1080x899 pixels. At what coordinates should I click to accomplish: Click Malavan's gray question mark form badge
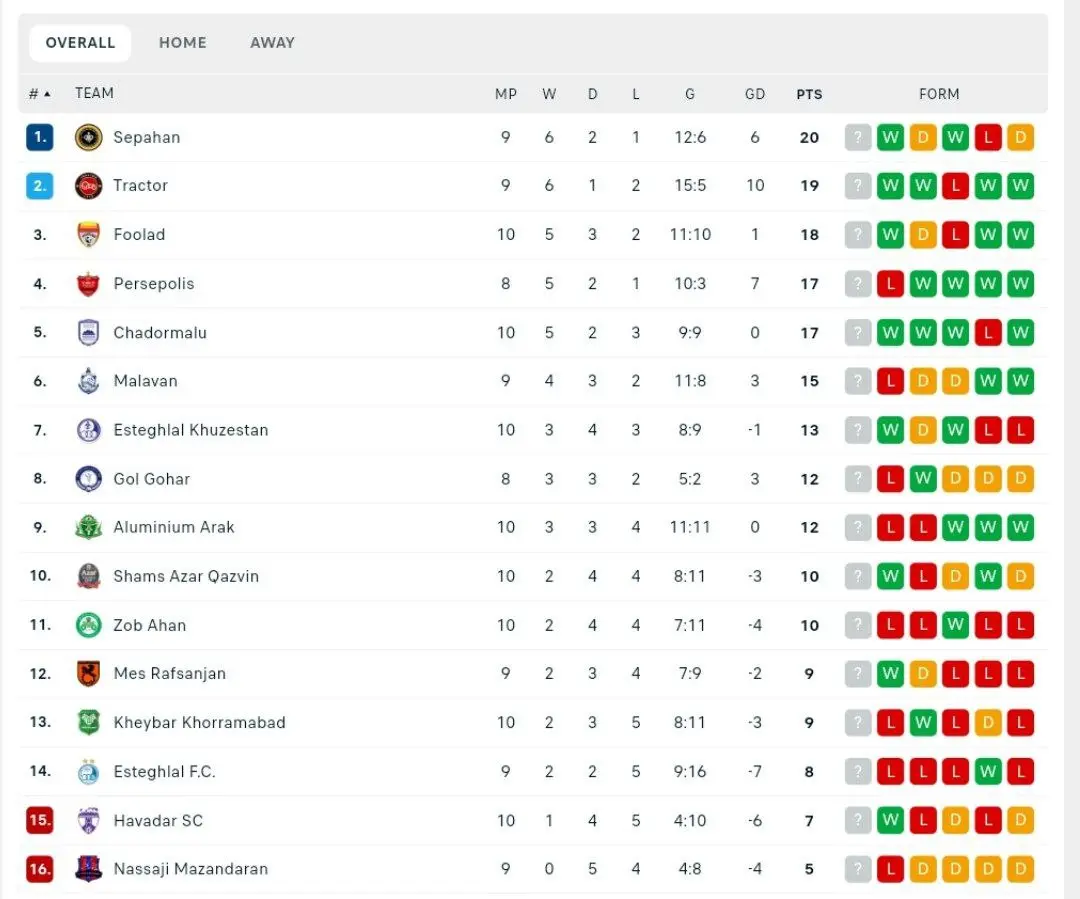coord(858,381)
